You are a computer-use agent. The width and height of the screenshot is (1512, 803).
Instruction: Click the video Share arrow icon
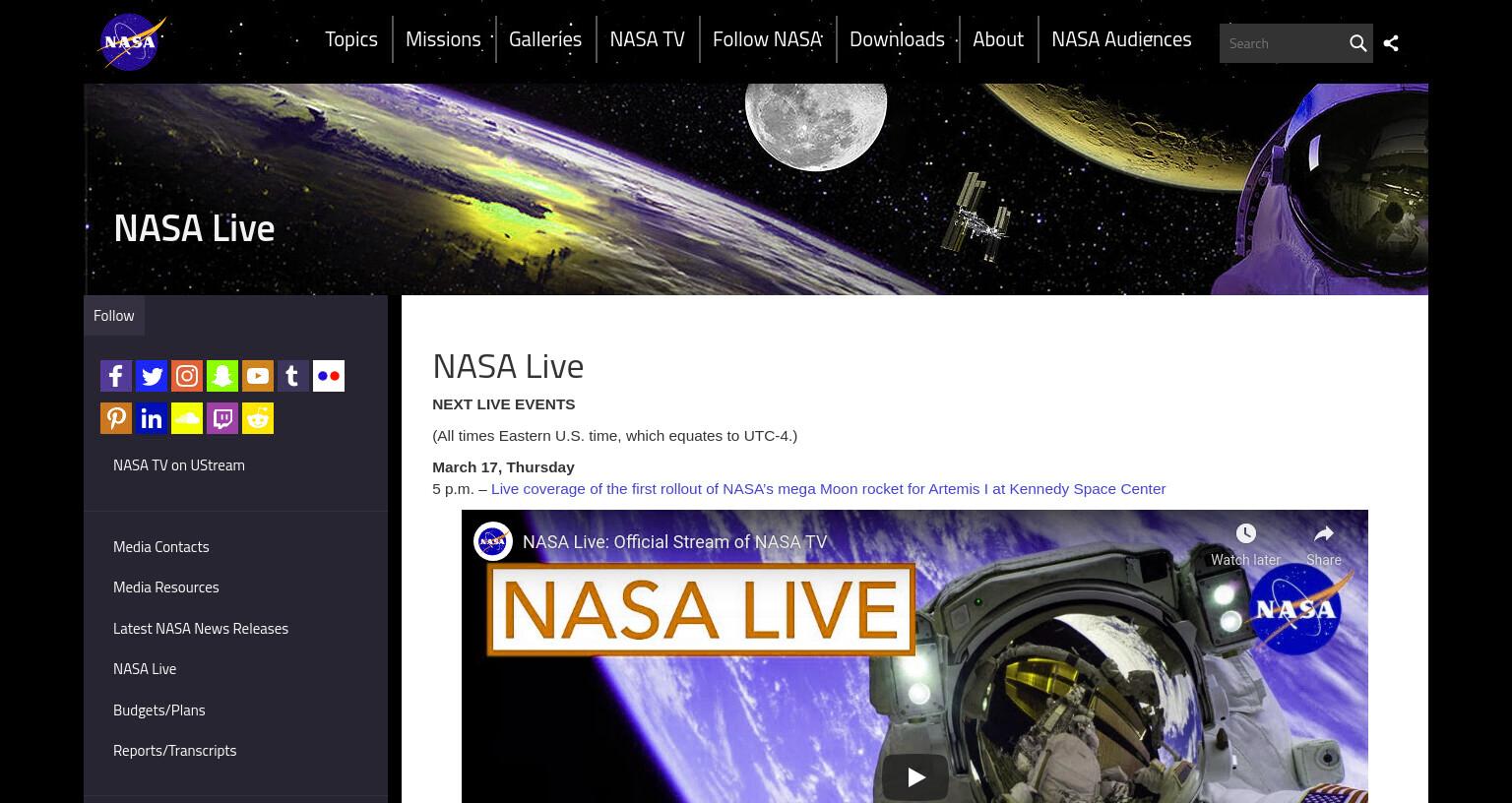(1324, 533)
